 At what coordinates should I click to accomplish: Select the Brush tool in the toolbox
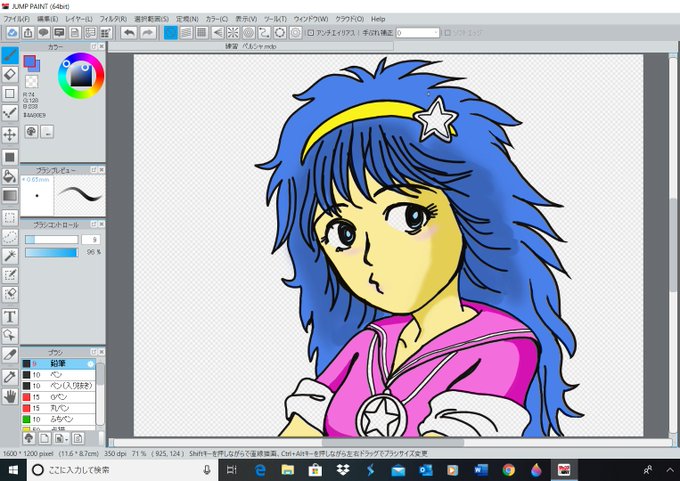[10, 56]
